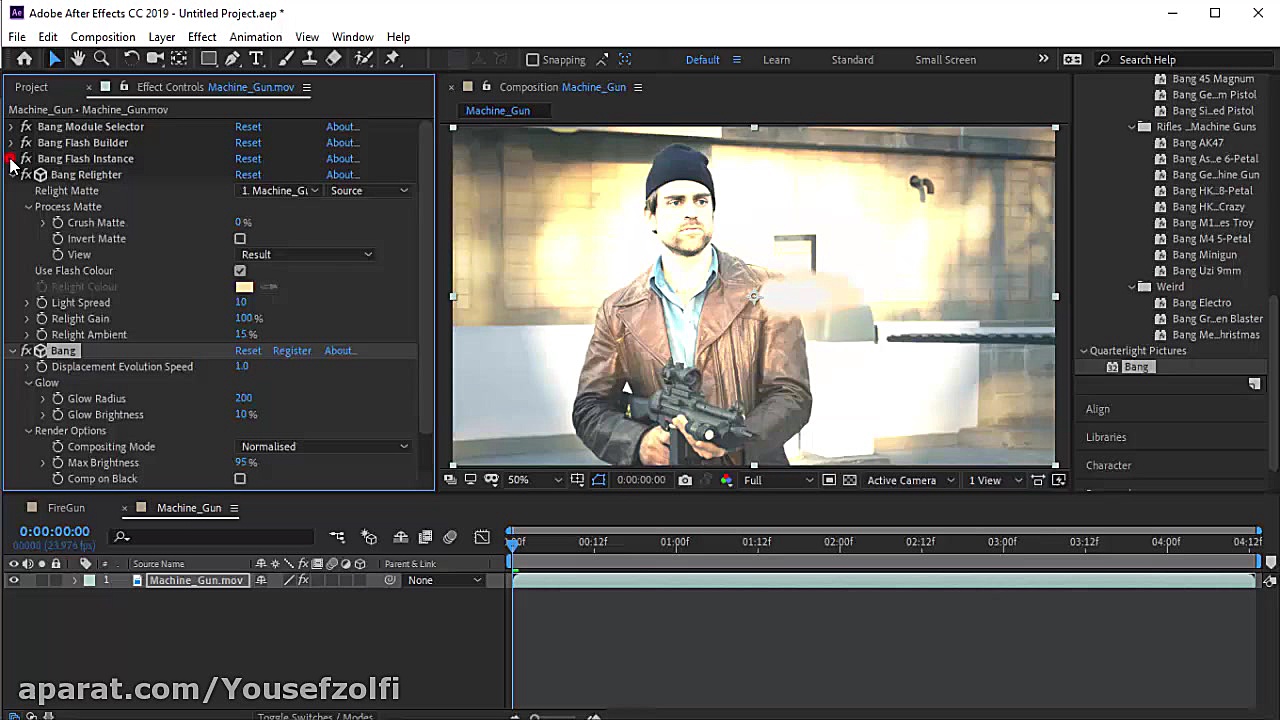
Task: Toggle the Invert Matte checkbox
Action: click(240, 239)
